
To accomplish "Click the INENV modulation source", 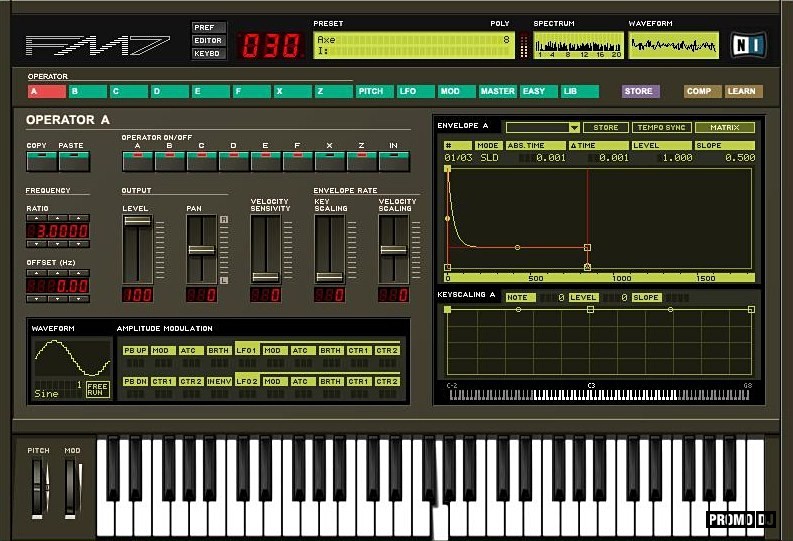I will tap(219, 381).
